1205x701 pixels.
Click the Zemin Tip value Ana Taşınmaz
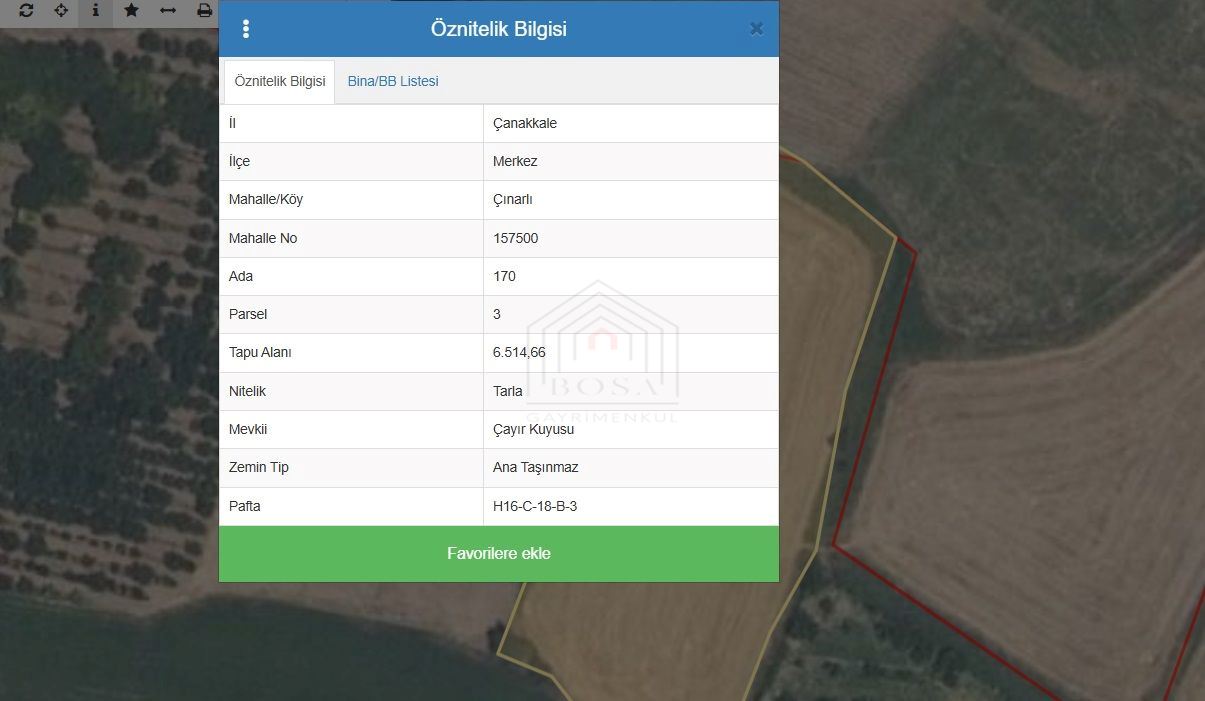click(x=535, y=467)
